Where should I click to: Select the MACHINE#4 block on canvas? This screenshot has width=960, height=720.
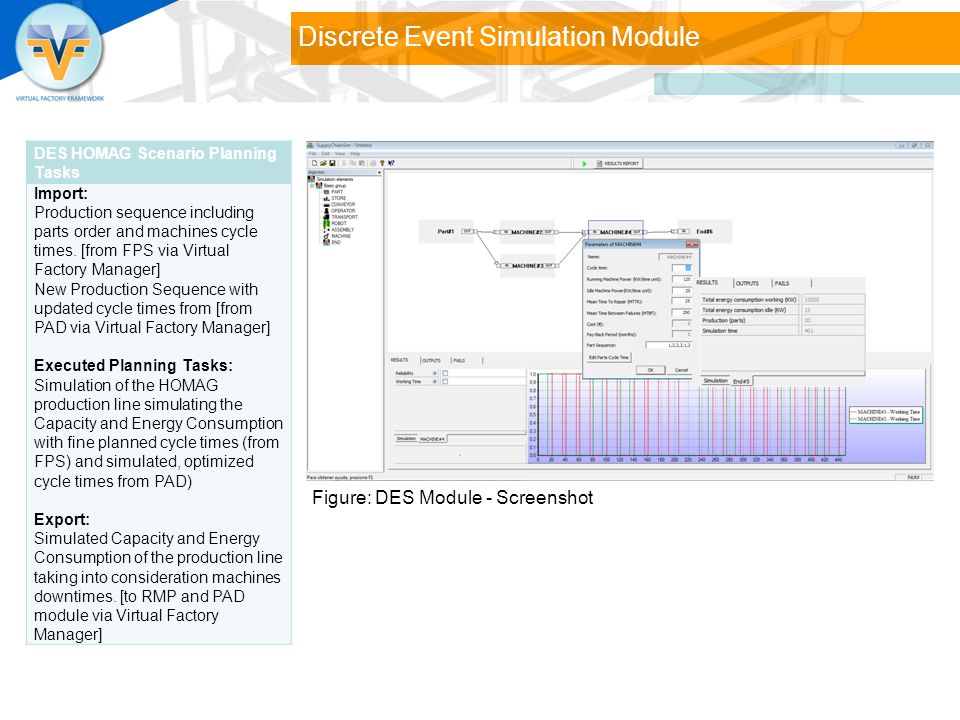pos(615,232)
